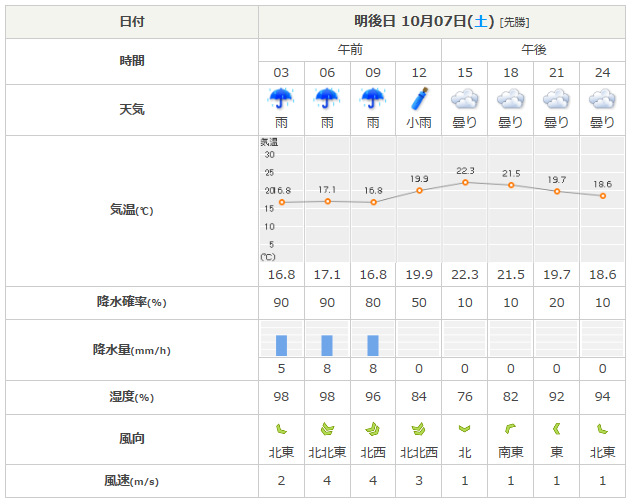630x502 pixels.
Task: Click the 先勝 label next to the date
Action: (515, 22)
